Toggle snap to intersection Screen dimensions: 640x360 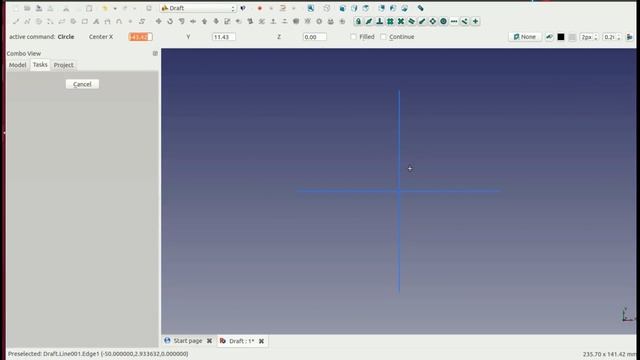click(x=400, y=21)
